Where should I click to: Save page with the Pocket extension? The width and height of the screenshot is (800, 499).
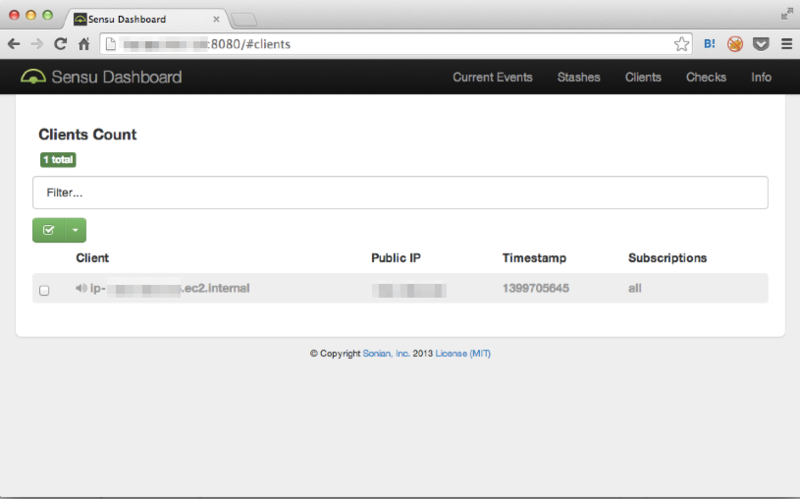(x=761, y=44)
